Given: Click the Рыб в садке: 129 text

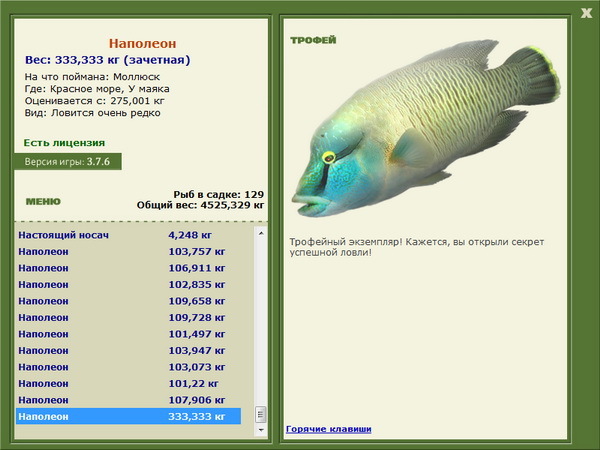Looking at the screenshot, I should click(218, 194).
